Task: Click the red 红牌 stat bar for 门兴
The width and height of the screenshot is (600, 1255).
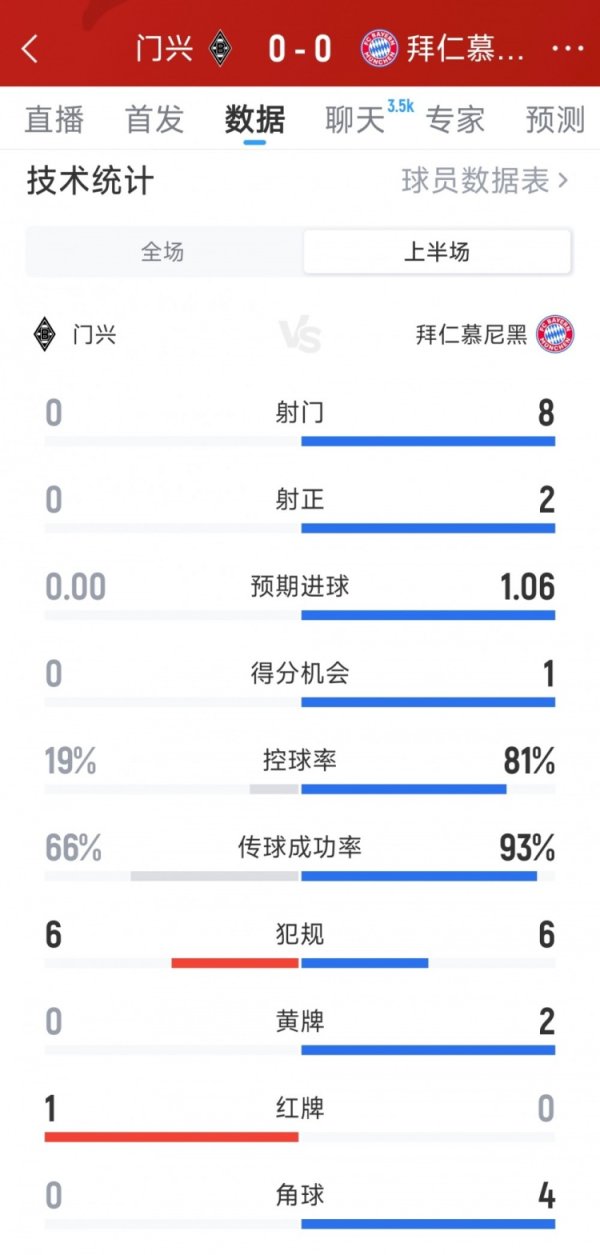Action: point(170,1137)
